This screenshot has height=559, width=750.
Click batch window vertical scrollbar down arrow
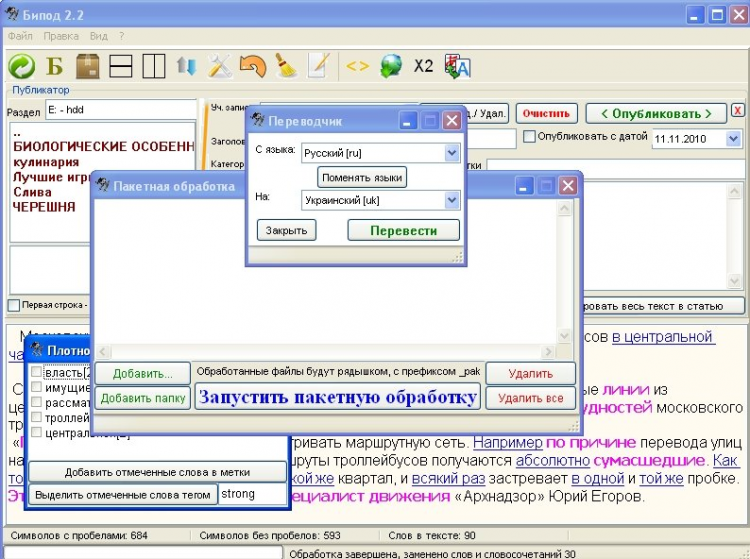pos(564,335)
